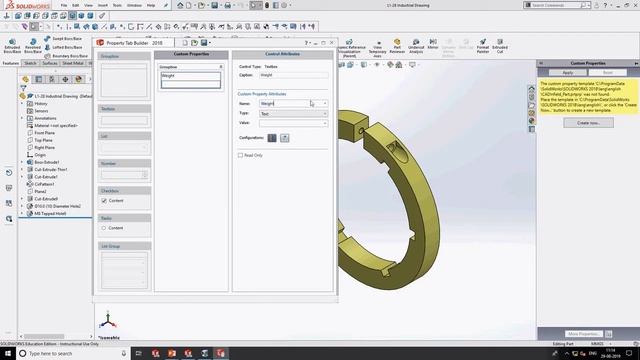Click the Print icon in SolidWorks toolbar

(x=227, y=5)
